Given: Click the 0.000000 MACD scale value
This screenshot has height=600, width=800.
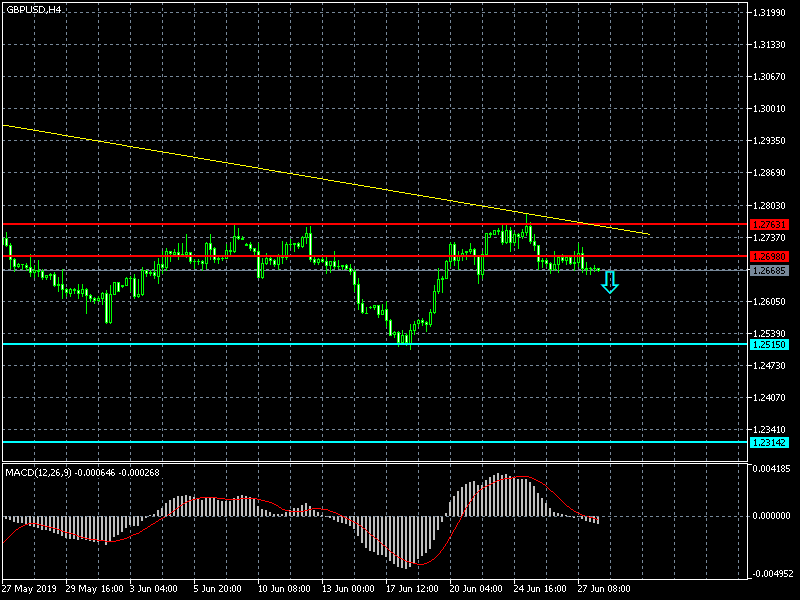Looking at the screenshot, I should 771,516.
